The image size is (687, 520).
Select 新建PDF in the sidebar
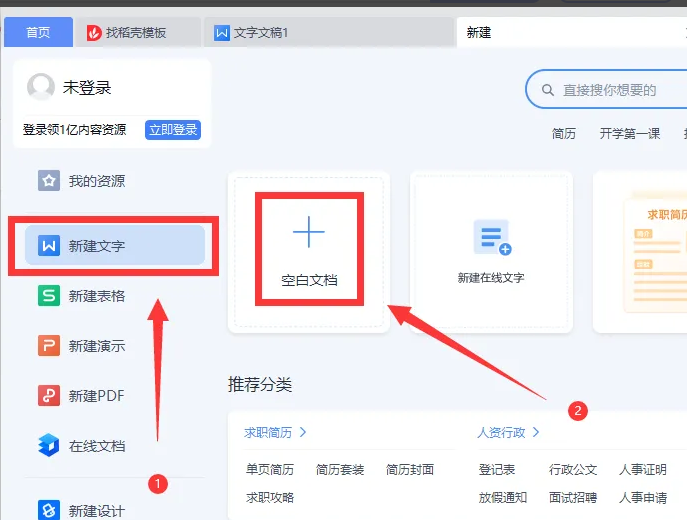[x=115, y=396]
